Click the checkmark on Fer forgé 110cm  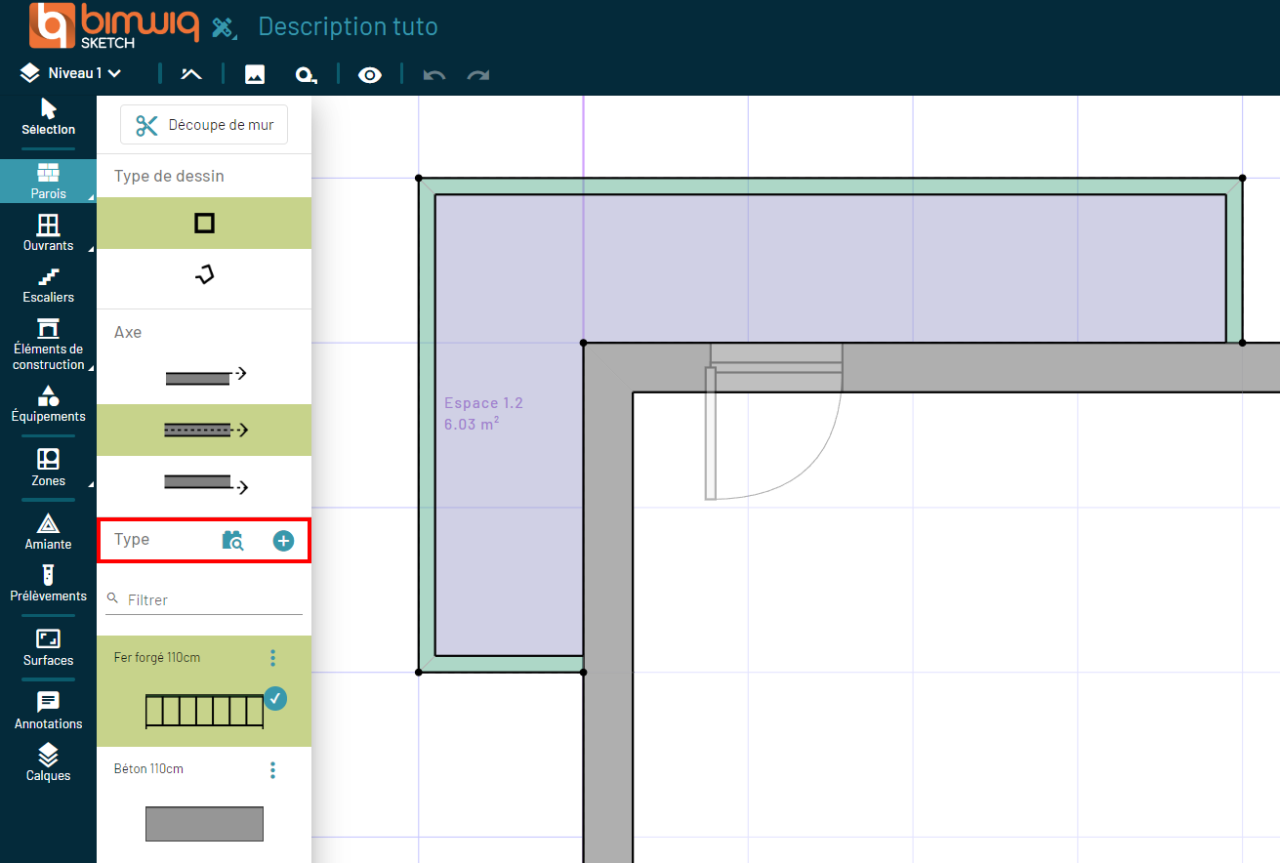point(275,699)
